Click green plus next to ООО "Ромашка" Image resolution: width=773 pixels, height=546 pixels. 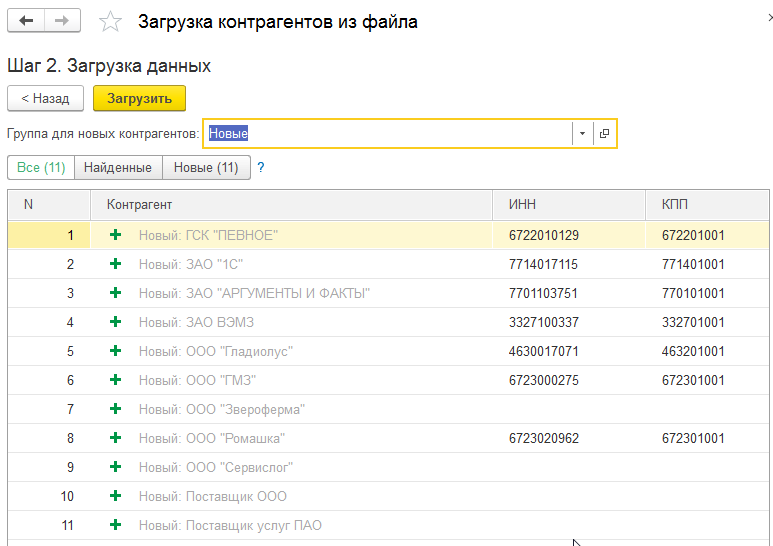point(115,438)
